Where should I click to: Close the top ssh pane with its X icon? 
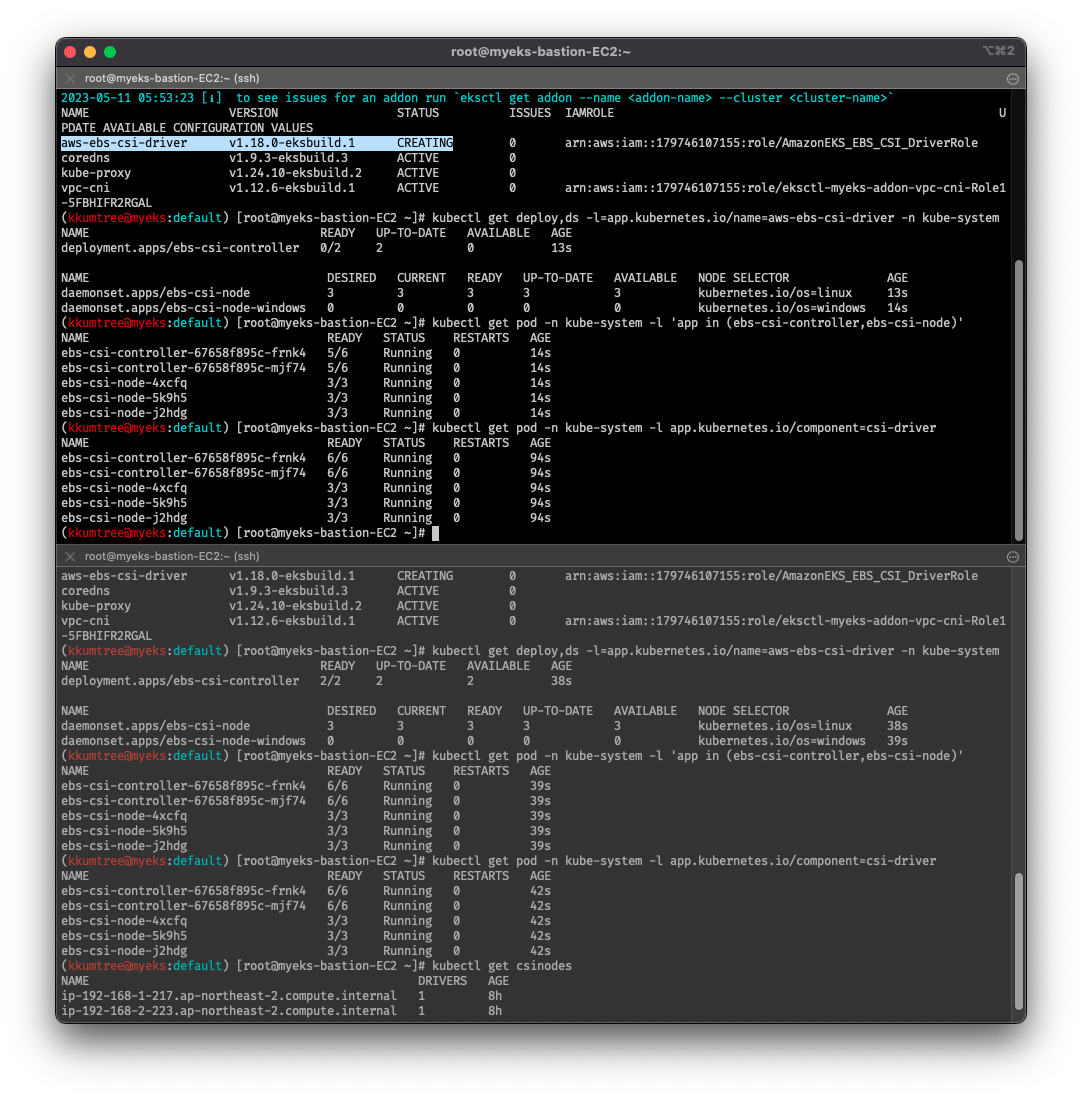[x=70, y=78]
